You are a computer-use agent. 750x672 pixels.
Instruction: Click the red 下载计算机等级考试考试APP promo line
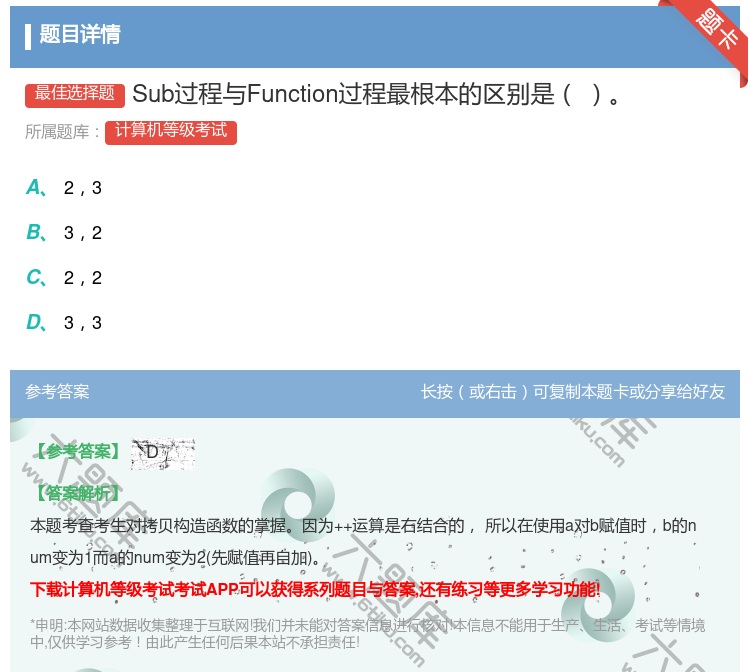click(x=315, y=589)
